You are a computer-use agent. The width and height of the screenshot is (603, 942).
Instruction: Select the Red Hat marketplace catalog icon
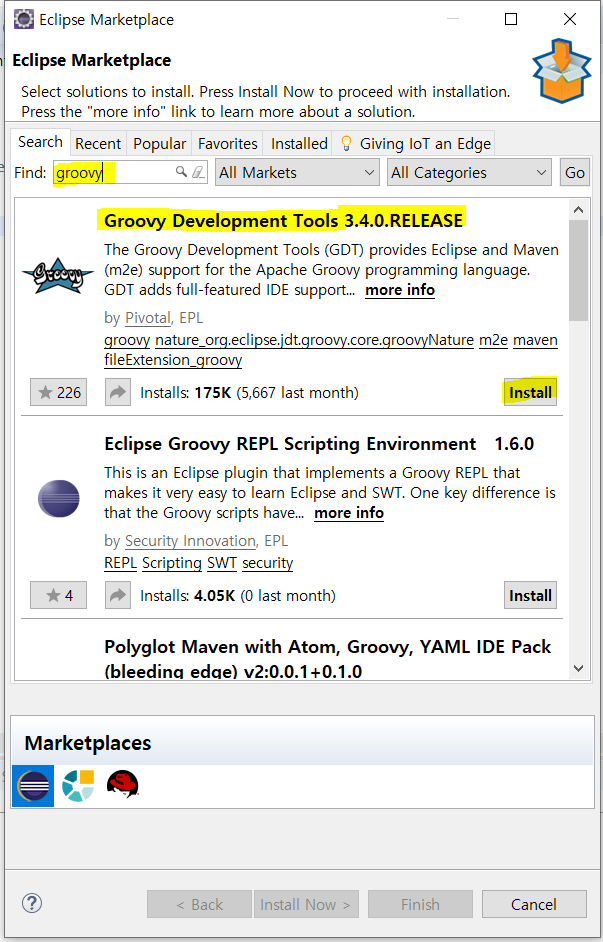[x=123, y=785]
